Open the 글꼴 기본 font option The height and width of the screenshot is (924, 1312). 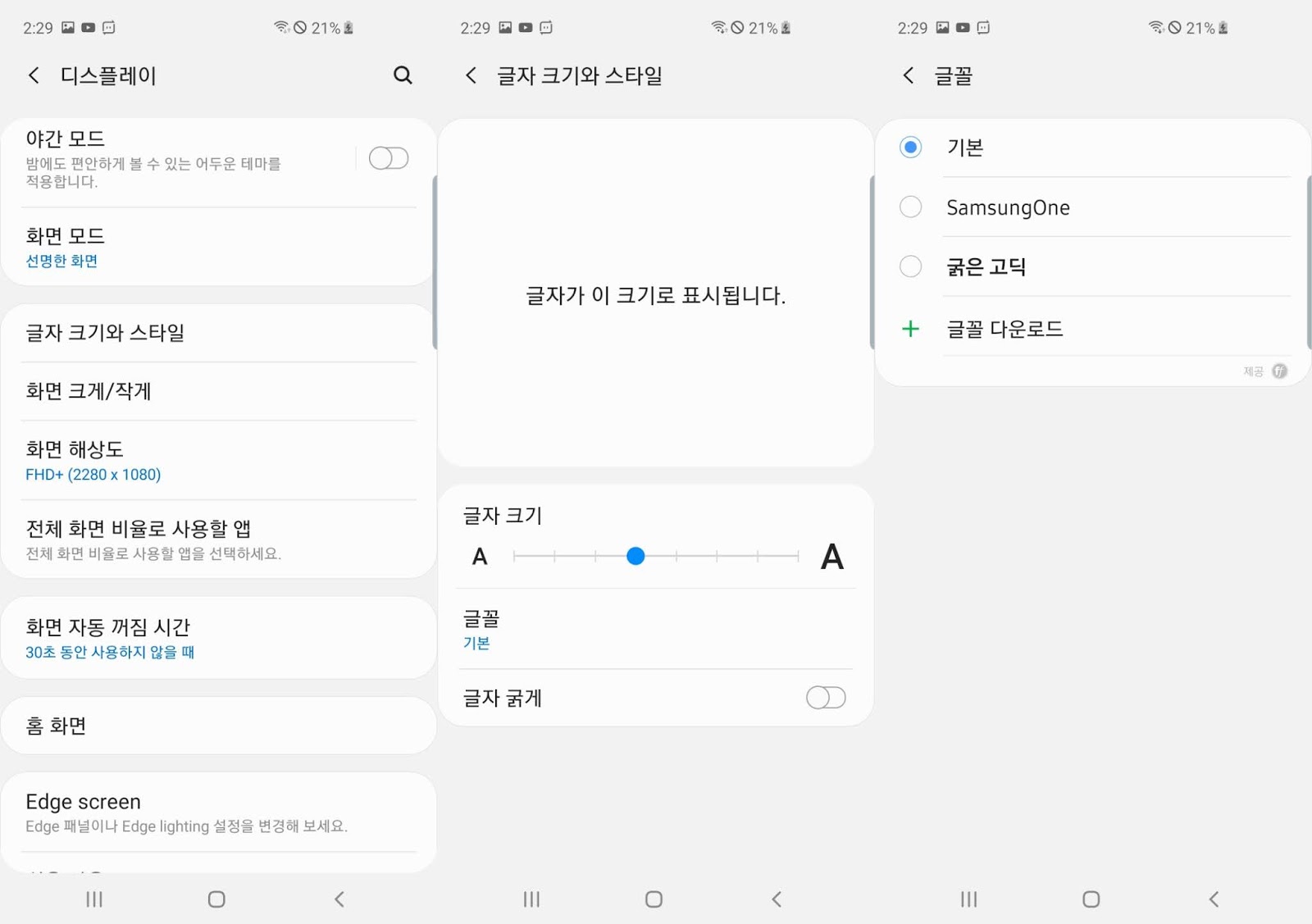click(655, 629)
